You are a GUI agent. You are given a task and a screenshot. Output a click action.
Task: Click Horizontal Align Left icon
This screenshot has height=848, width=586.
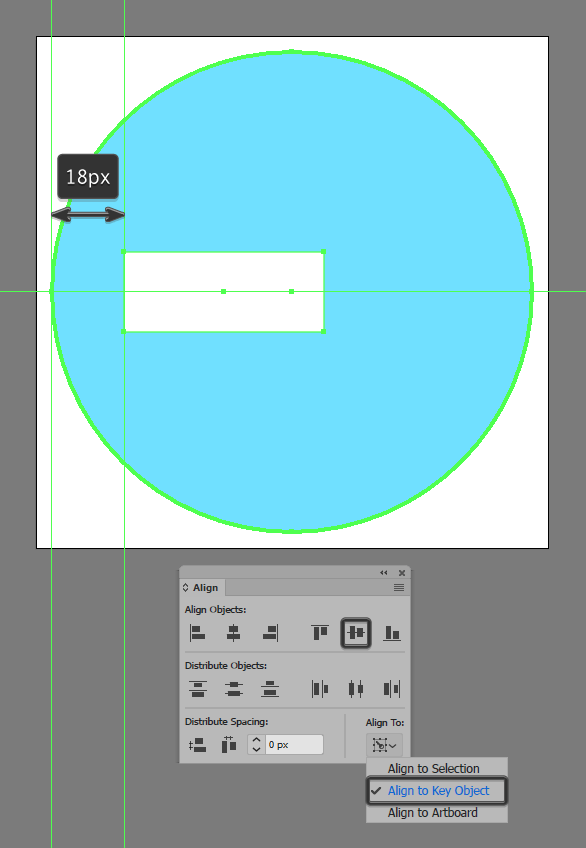pos(197,633)
